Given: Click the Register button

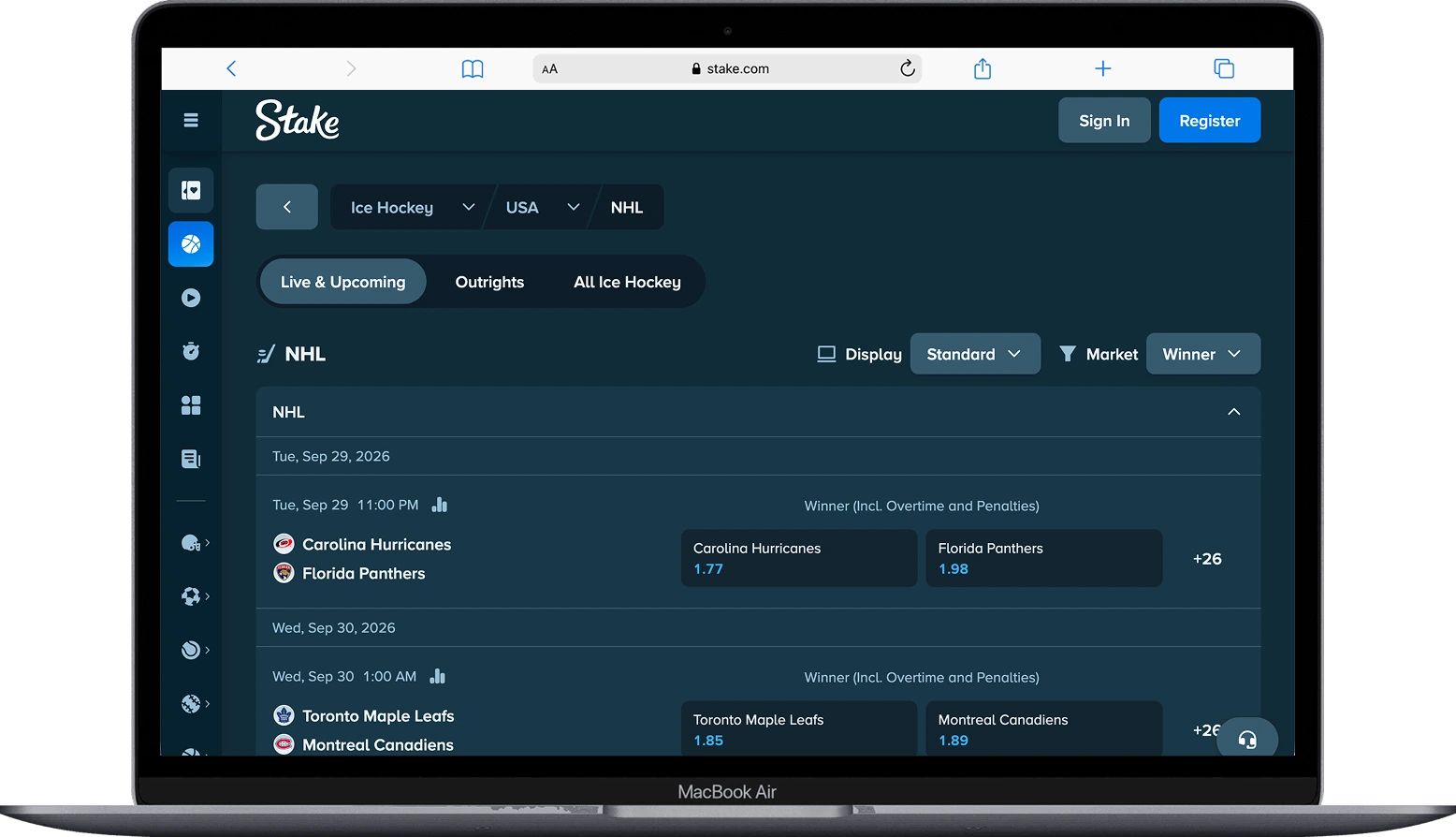Looking at the screenshot, I should [1210, 120].
